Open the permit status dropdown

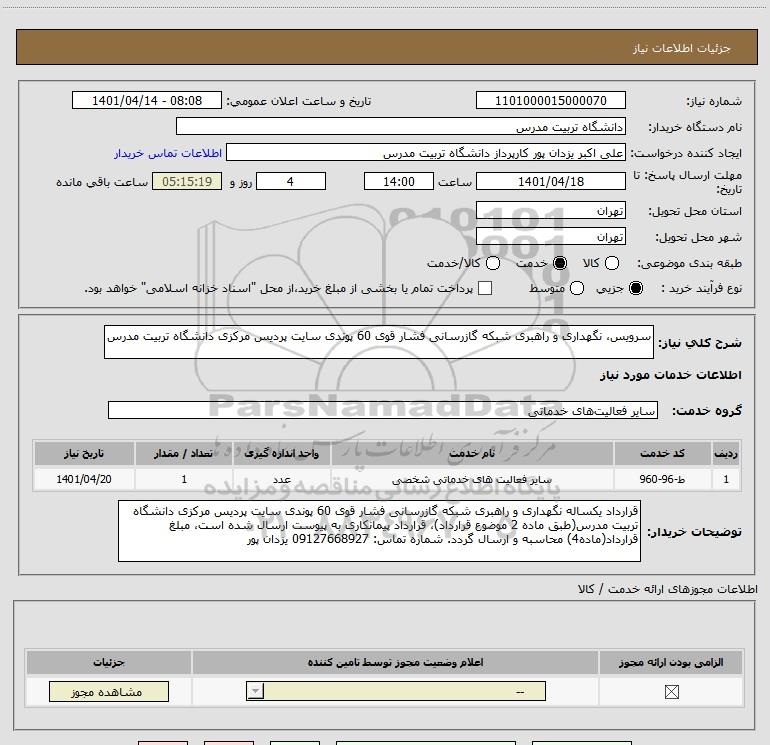click(396, 691)
